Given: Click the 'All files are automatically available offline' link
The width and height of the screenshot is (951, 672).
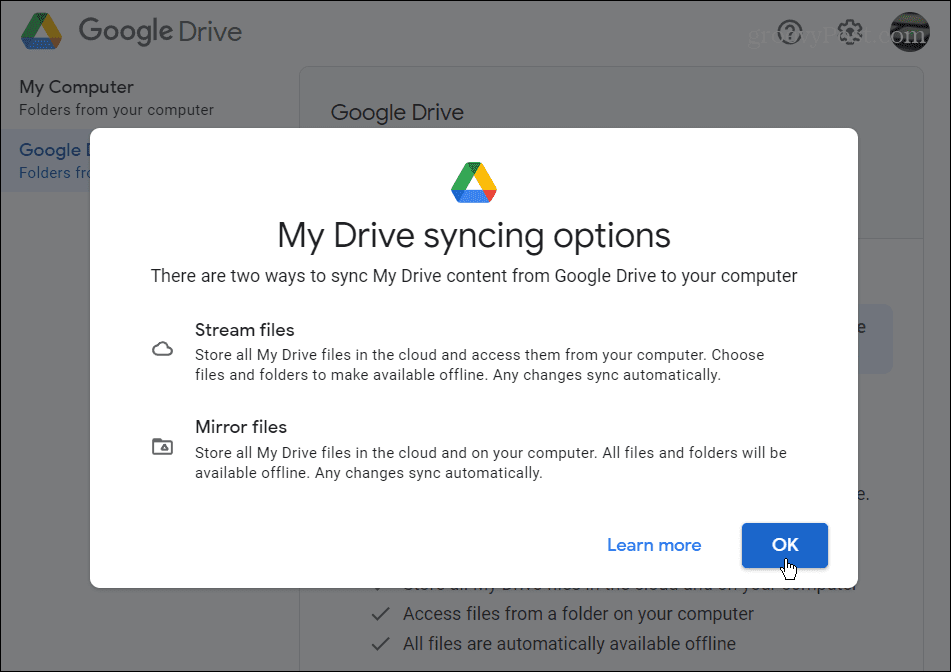Looking at the screenshot, I should 569,643.
